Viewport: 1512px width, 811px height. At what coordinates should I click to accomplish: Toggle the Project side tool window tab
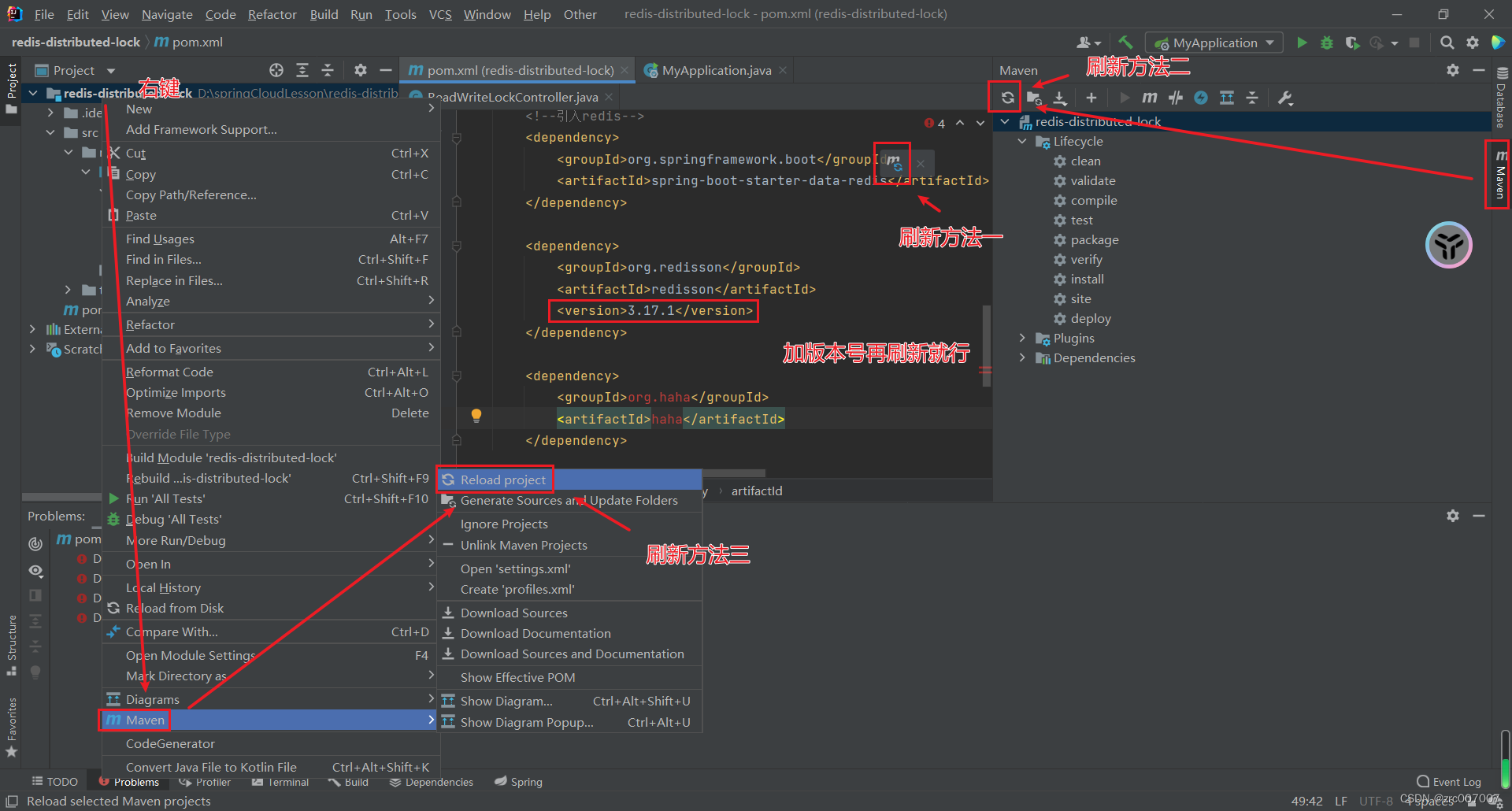point(11,87)
